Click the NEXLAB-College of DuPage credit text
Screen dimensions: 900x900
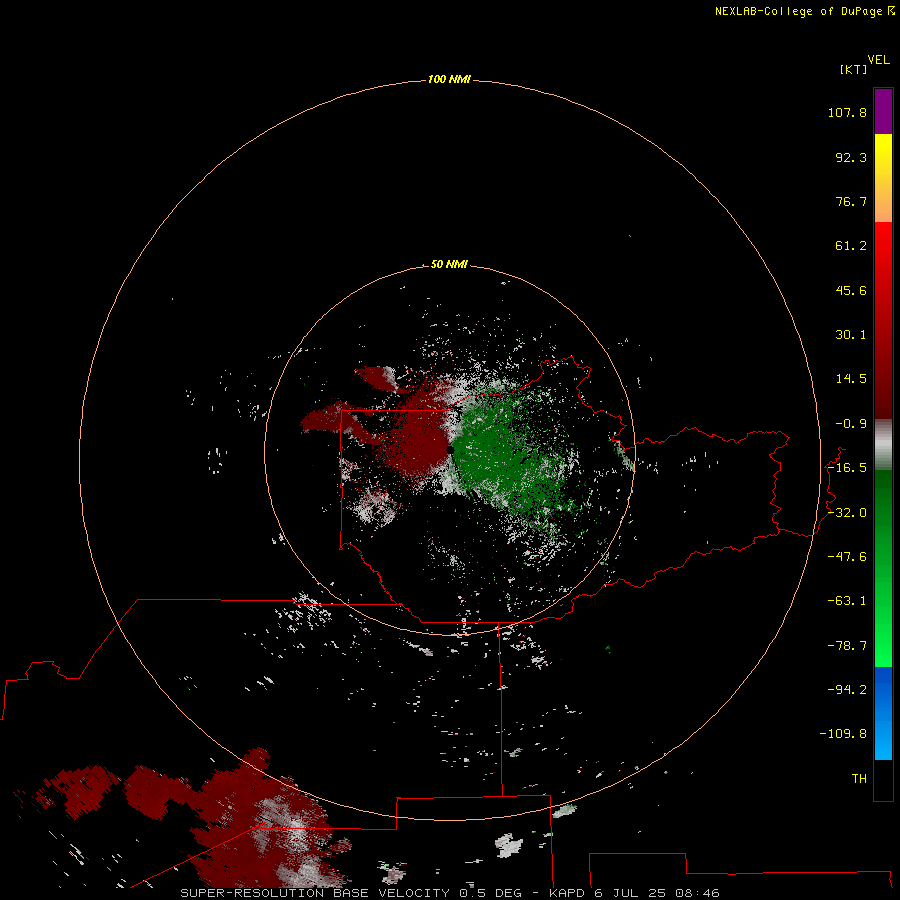(800, 11)
